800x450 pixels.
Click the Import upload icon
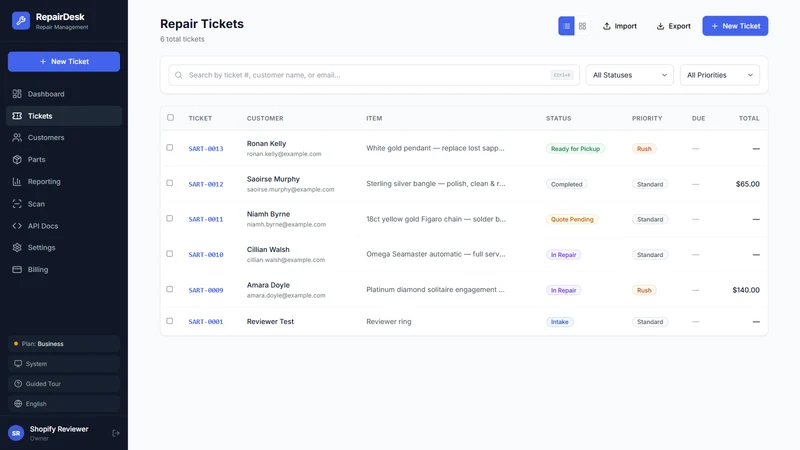(x=607, y=26)
